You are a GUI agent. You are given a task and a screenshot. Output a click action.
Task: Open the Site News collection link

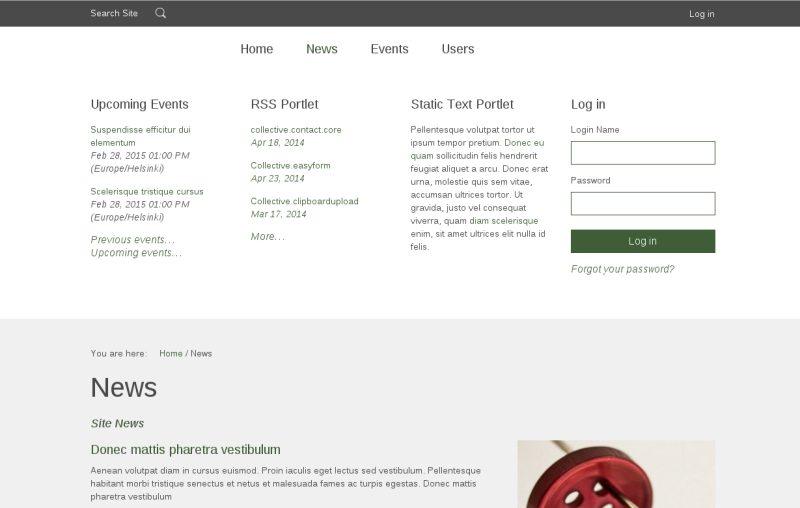click(x=117, y=423)
